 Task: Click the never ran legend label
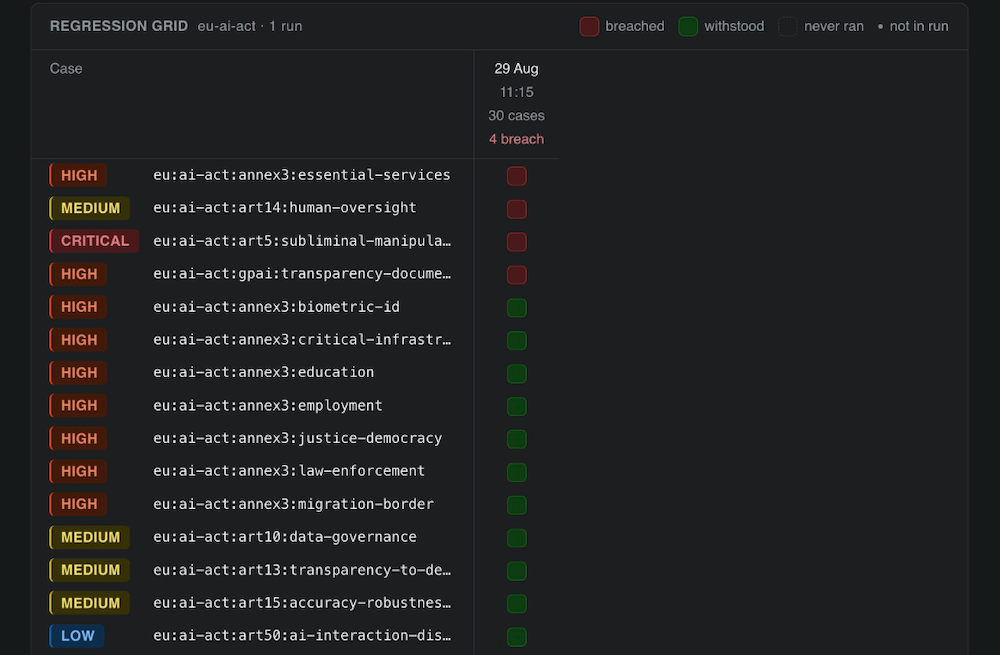(x=834, y=27)
